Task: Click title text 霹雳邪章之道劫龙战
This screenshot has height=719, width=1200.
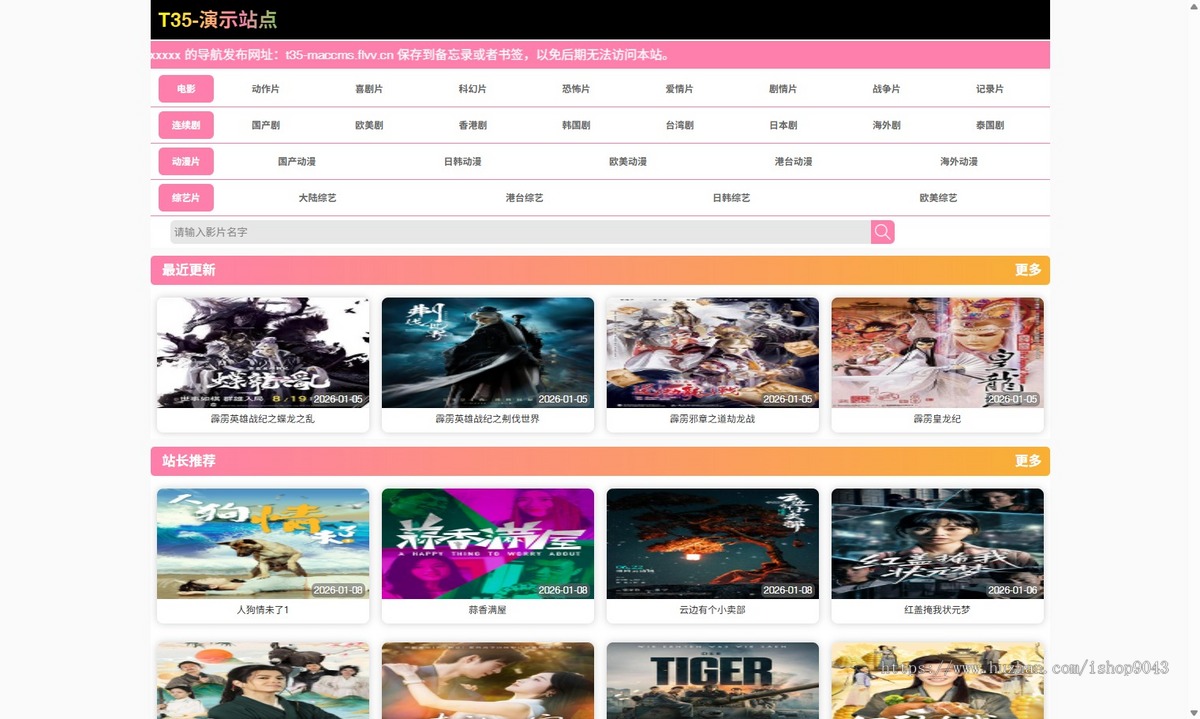Action: coord(713,419)
